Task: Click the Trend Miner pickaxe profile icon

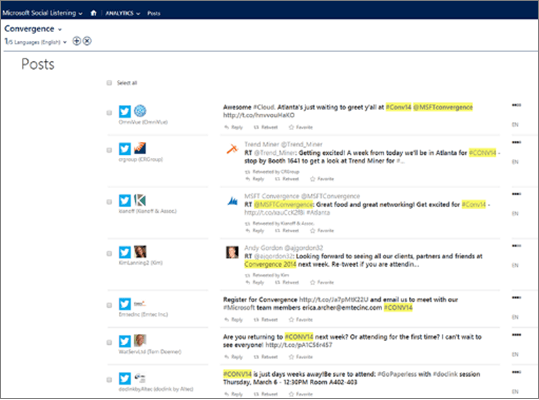Action: (232, 149)
